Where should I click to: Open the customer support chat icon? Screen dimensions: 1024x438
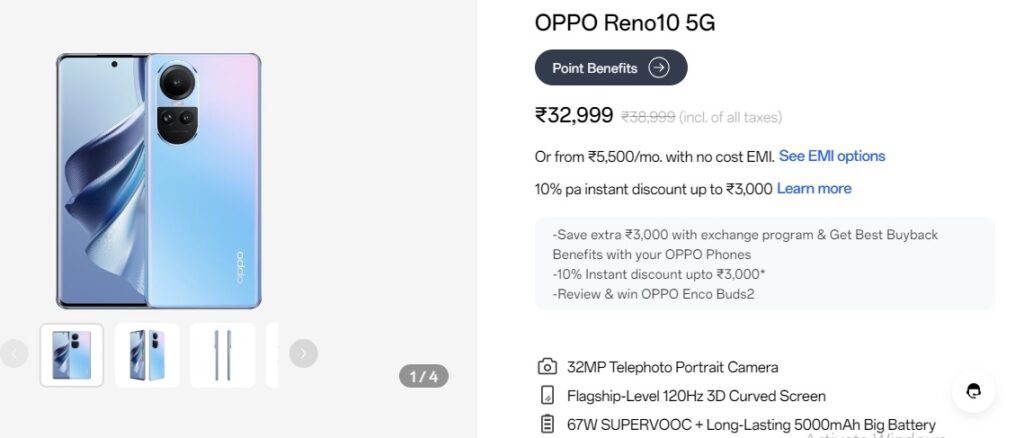973,391
